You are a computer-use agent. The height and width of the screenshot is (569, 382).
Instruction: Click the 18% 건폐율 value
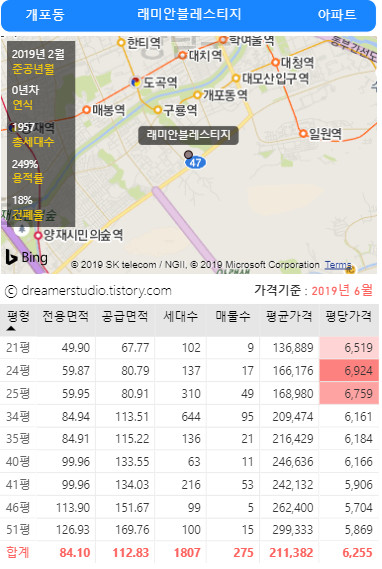tap(22, 200)
